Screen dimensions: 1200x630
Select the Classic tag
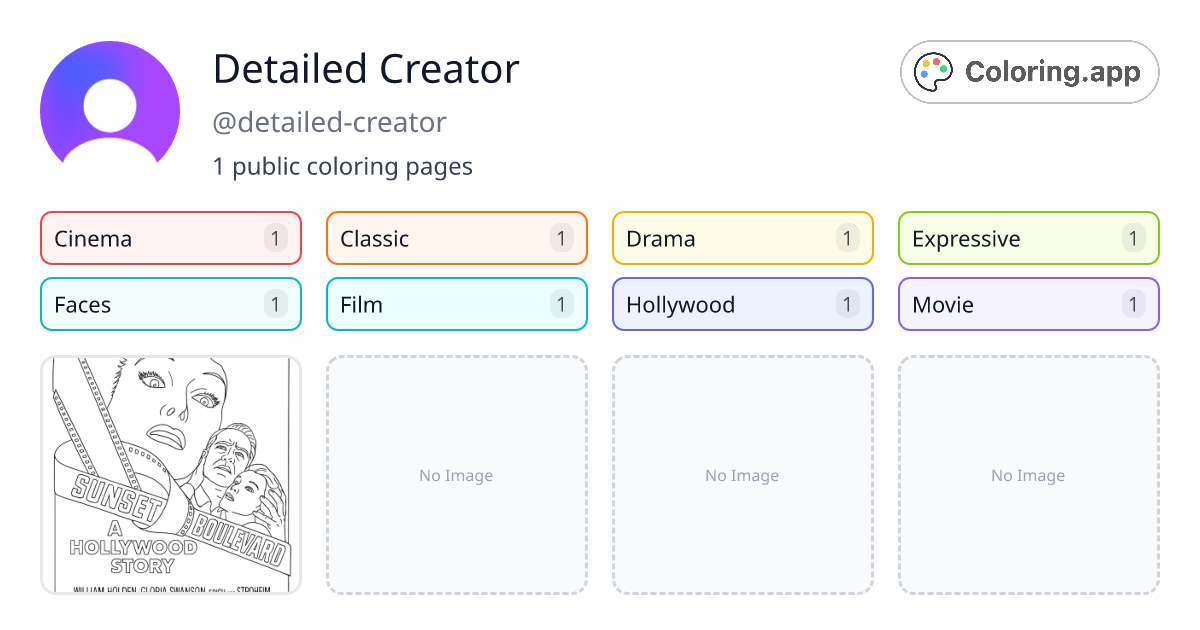coord(457,238)
